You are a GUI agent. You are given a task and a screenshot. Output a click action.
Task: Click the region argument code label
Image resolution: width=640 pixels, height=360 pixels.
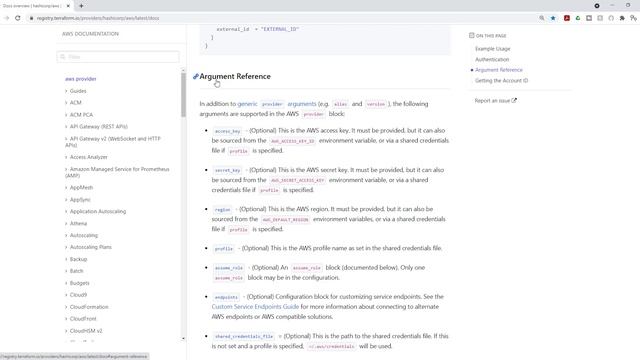pyautogui.click(x=222, y=209)
